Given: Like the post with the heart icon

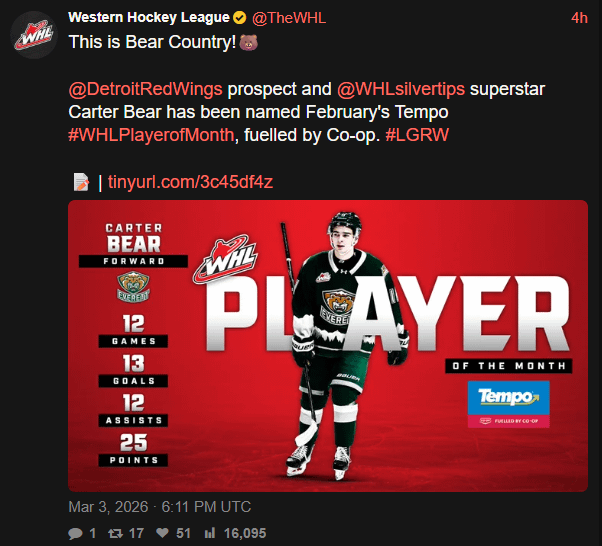Looking at the screenshot, I should pyautogui.click(x=162, y=533).
